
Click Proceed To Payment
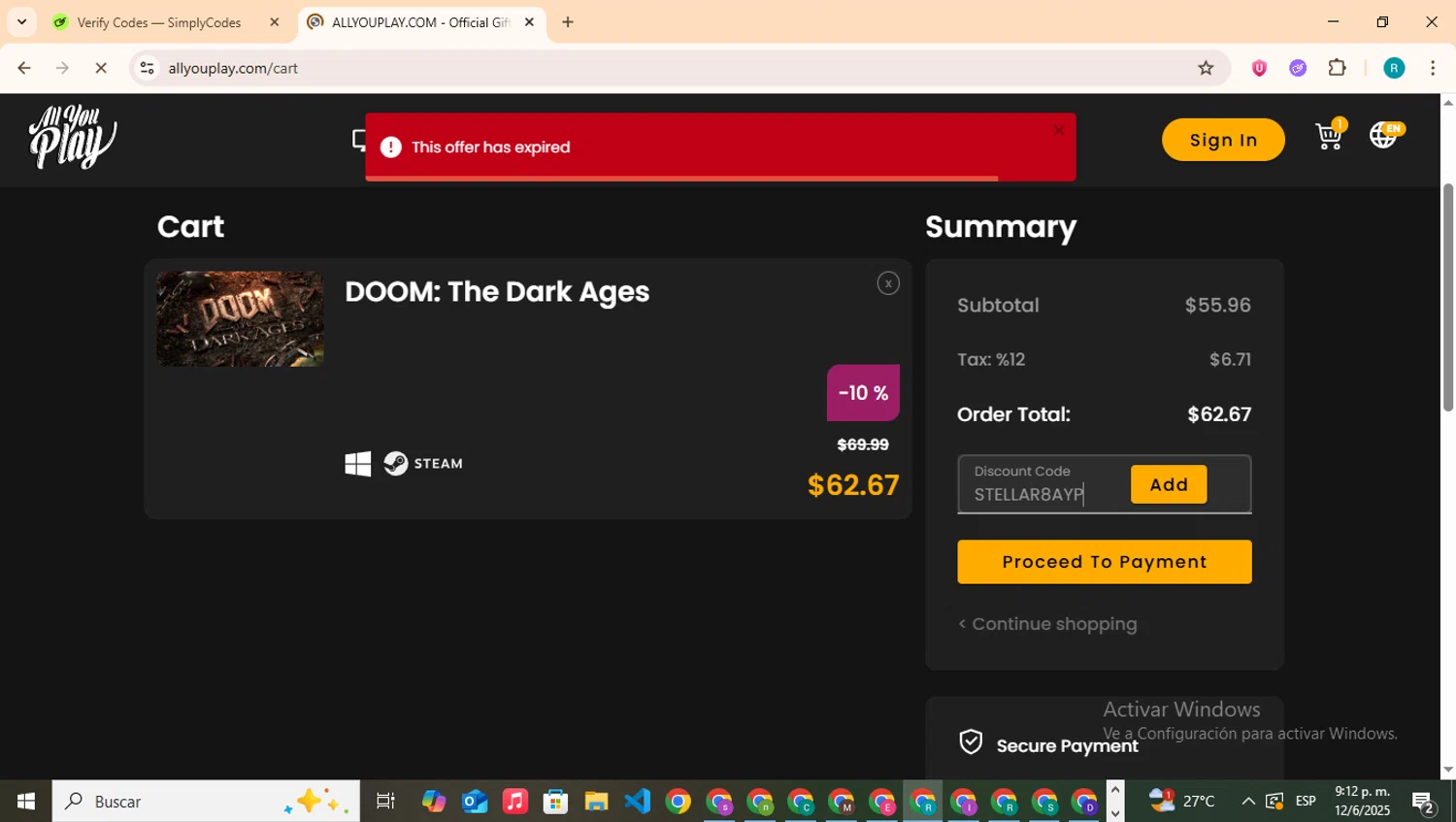tap(1105, 562)
